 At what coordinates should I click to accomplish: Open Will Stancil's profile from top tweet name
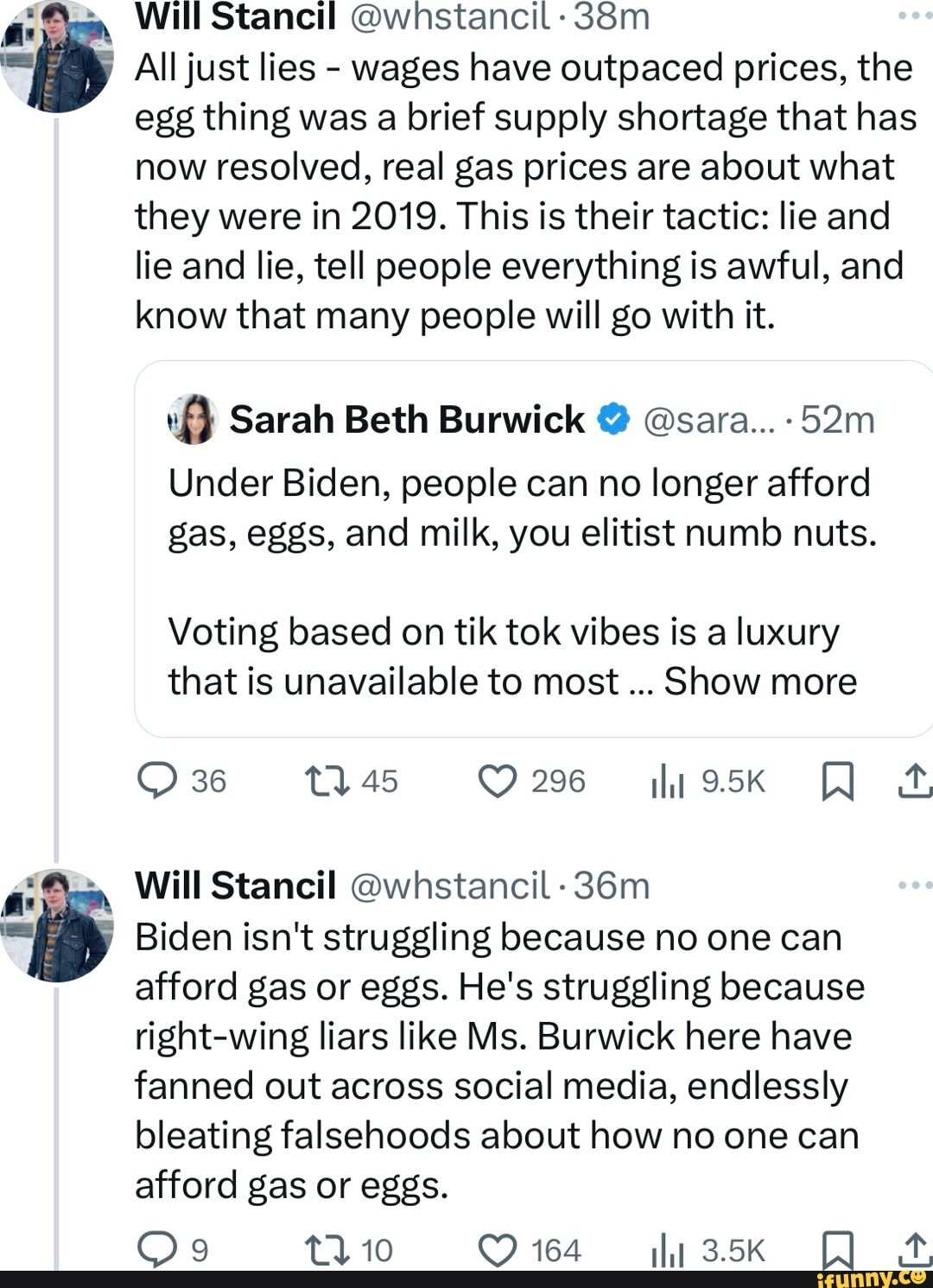point(235,17)
